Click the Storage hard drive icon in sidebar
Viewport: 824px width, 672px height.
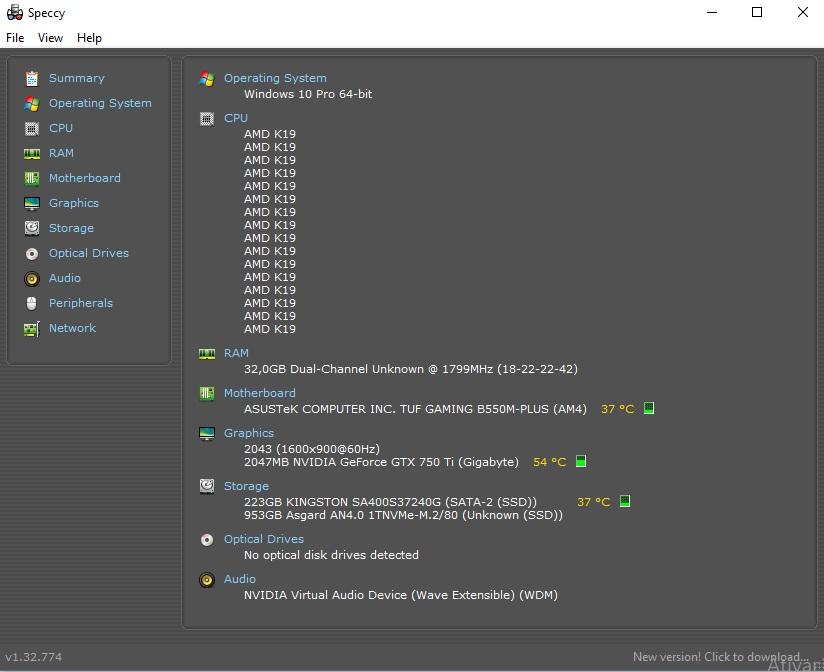[x=32, y=228]
